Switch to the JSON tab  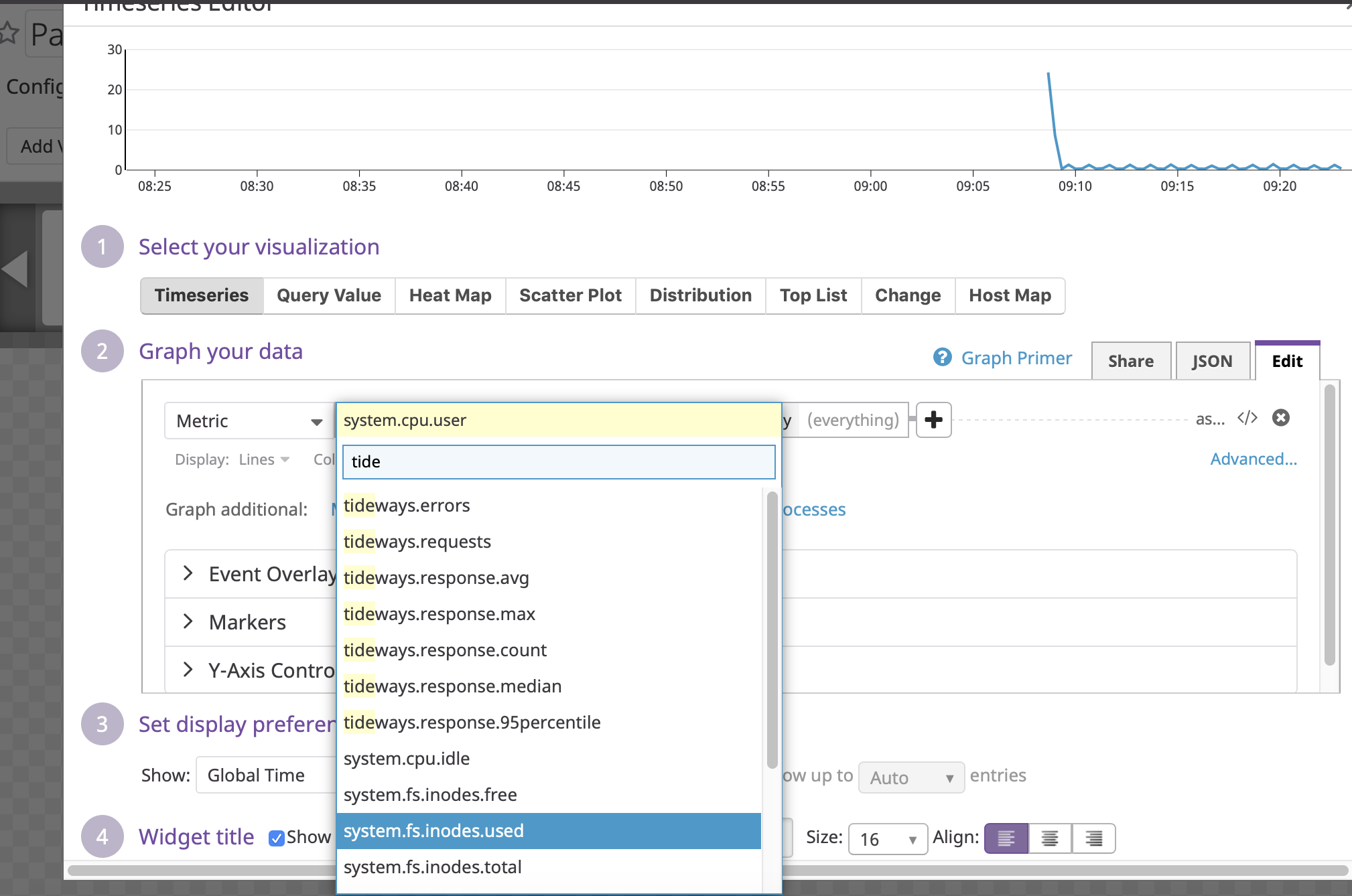pyautogui.click(x=1213, y=361)
